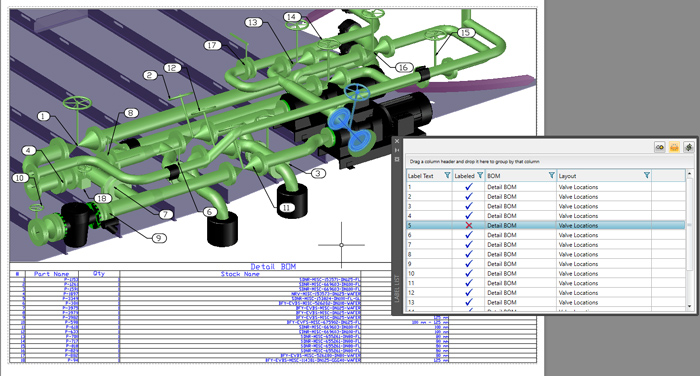Open the Layout column filter funnel
This screenshot has width=700, height=376.
click(x=647, y=175)
